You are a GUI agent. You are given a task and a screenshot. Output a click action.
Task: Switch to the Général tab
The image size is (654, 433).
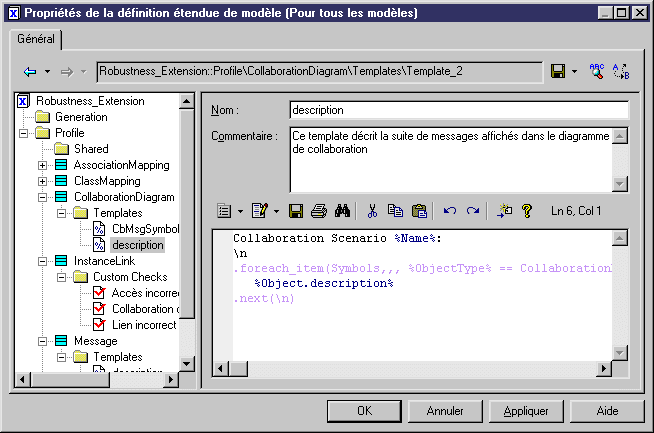click(x=36, y=39)
